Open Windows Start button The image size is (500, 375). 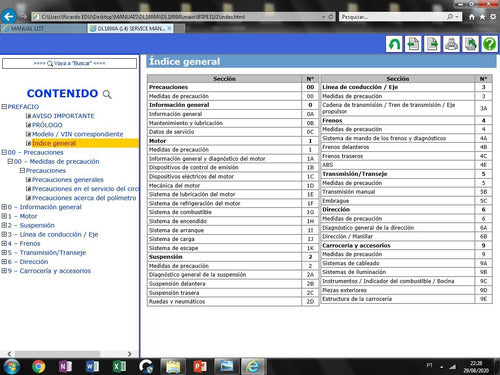(x=11, y=367)
